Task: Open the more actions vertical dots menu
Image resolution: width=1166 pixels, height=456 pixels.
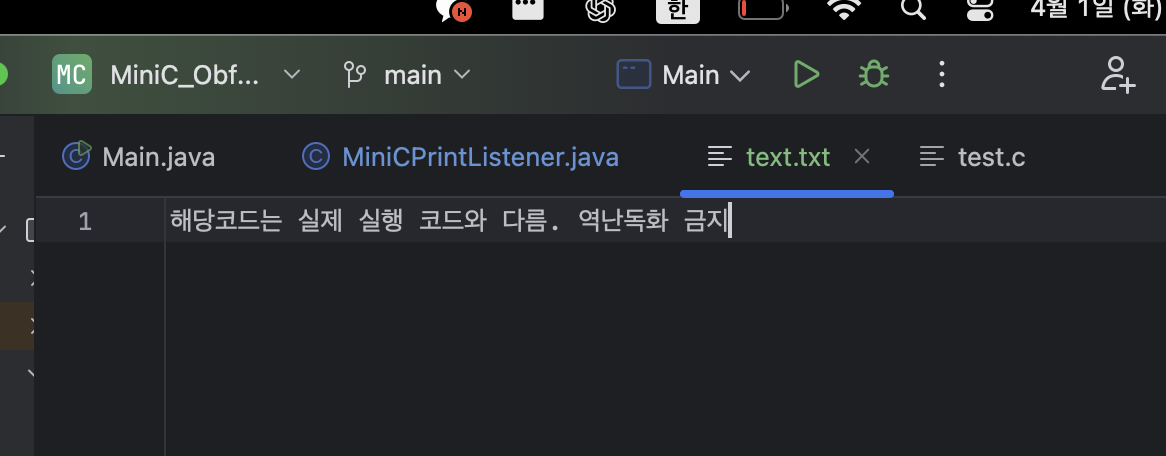Action: coord(941,75)
